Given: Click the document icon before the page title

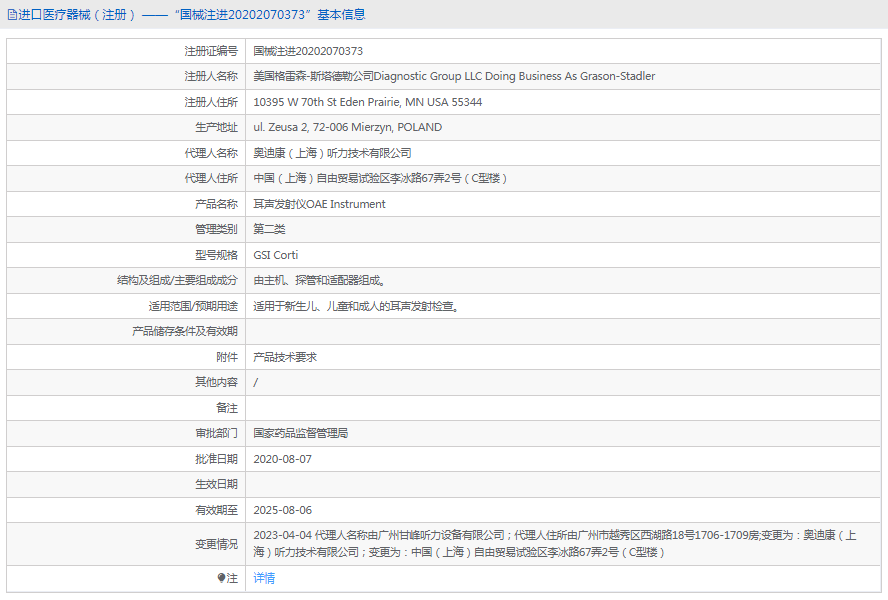Looking at the screenshot, I should 11,15.
